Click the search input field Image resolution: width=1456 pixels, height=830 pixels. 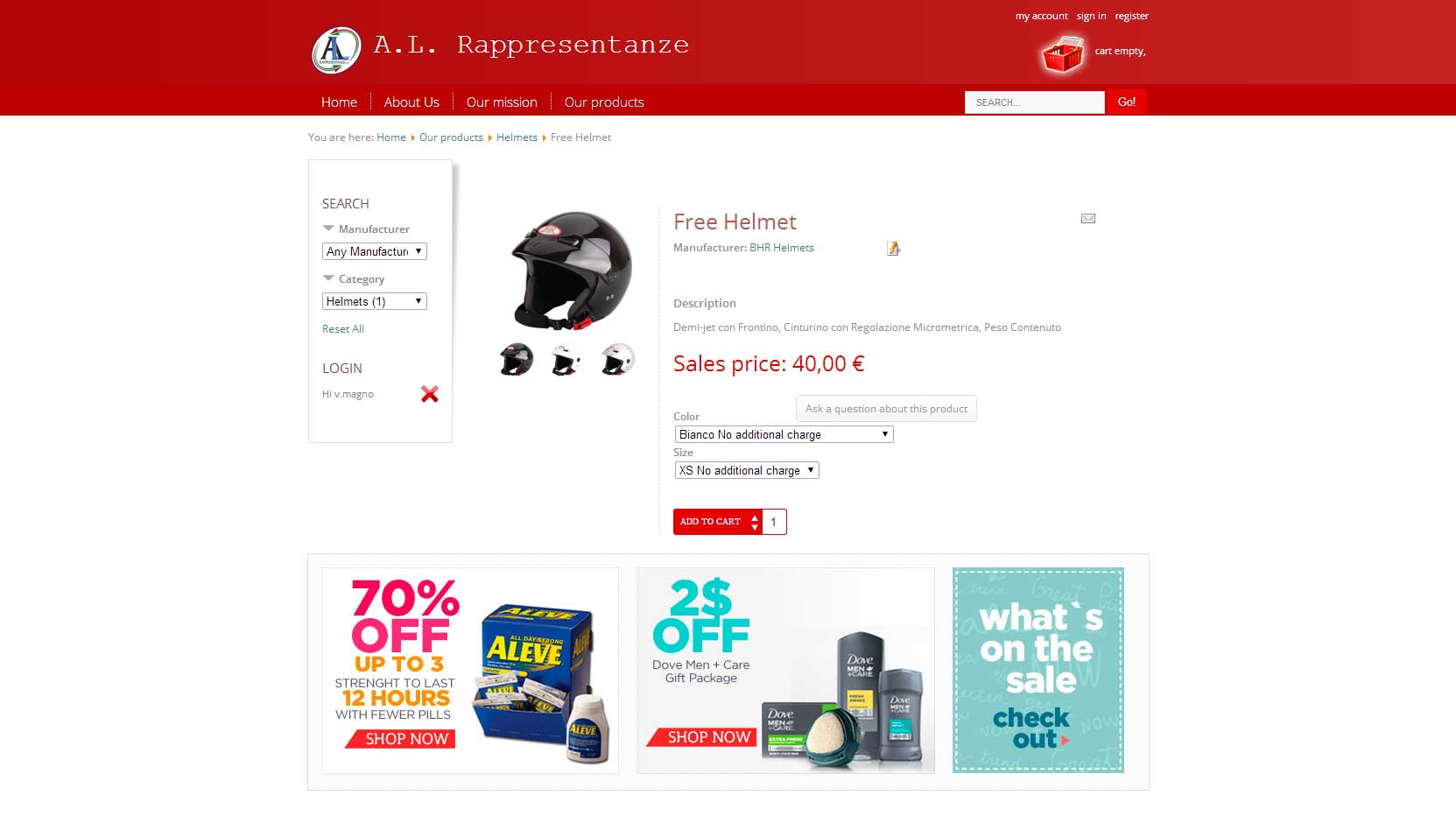point(1035,102)
